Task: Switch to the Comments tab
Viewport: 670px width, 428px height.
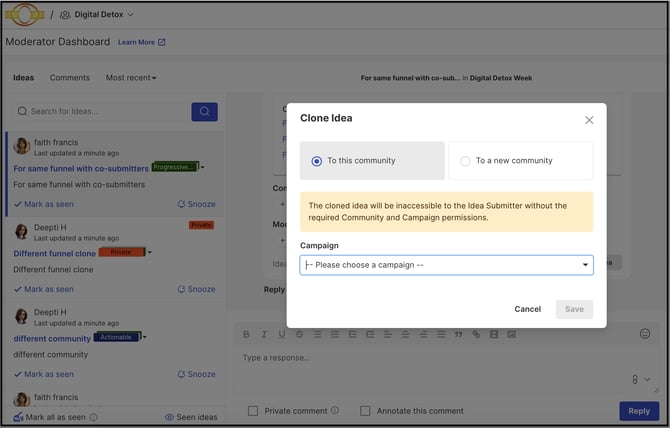Action: (70, 78)
